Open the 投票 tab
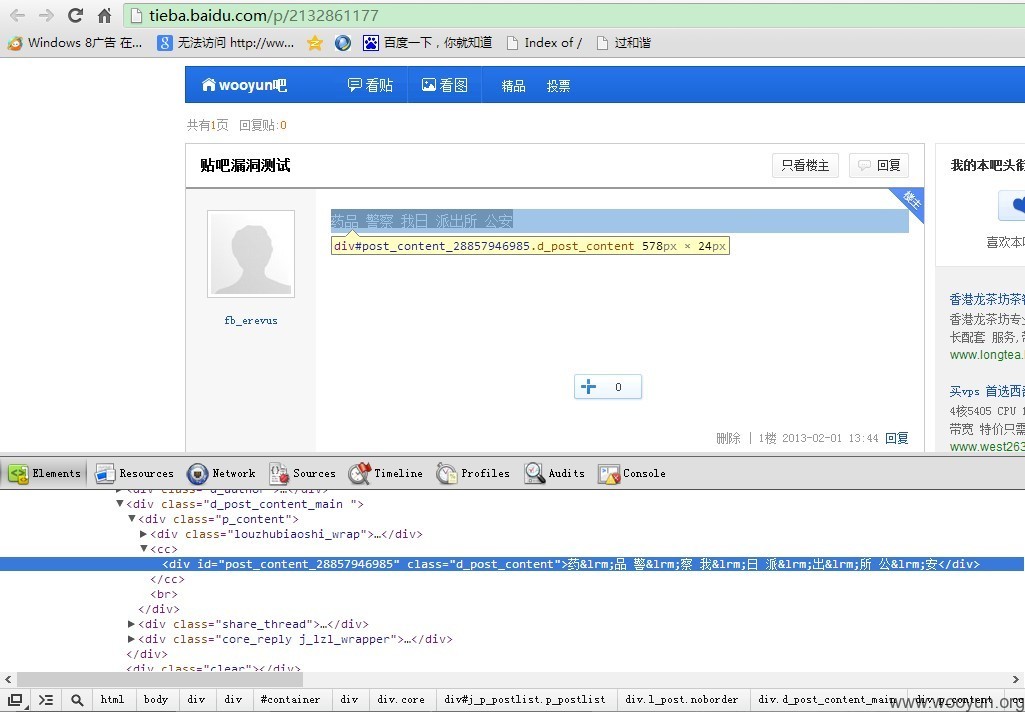This screenshot has height=712, width=1025. click(558, 86)
